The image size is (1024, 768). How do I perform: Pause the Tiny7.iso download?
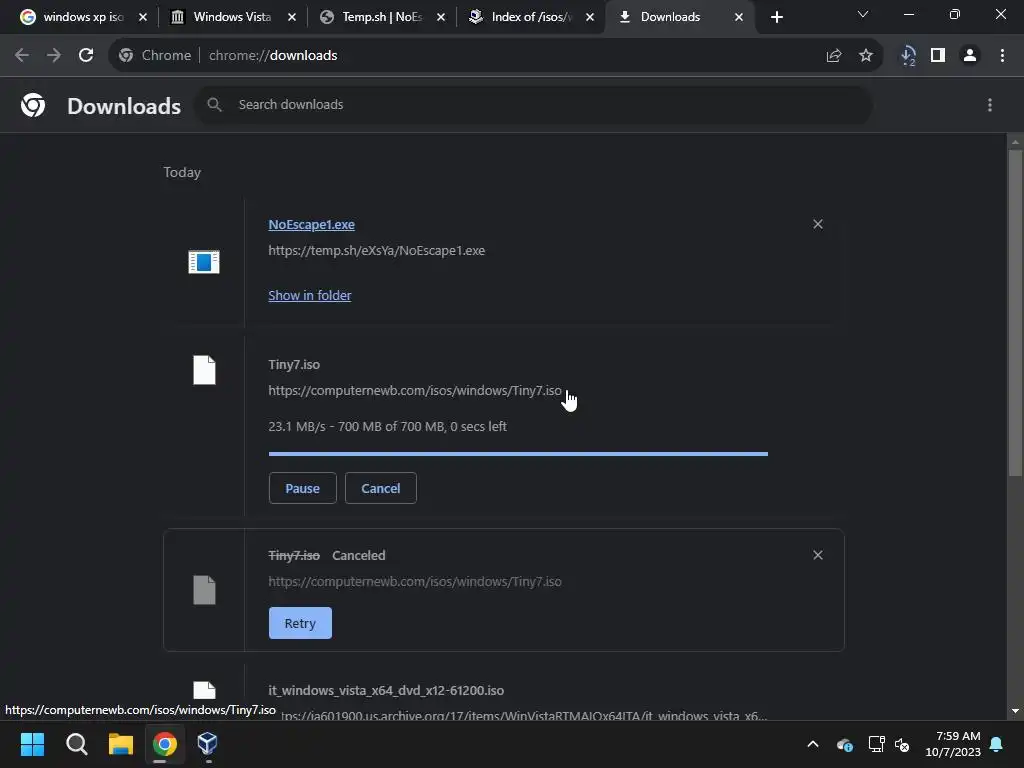302,488
